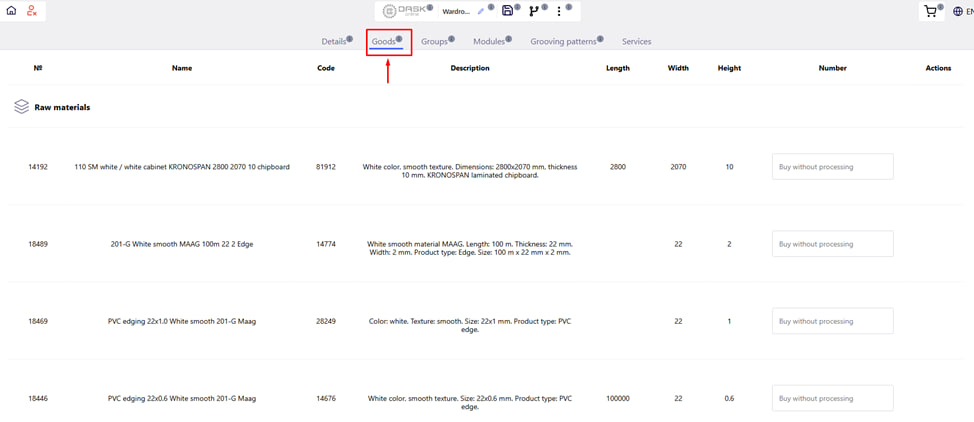Viewport: 974px width, 422px height.
Task: Click the red user icon beside home
Action: point(32,11)
